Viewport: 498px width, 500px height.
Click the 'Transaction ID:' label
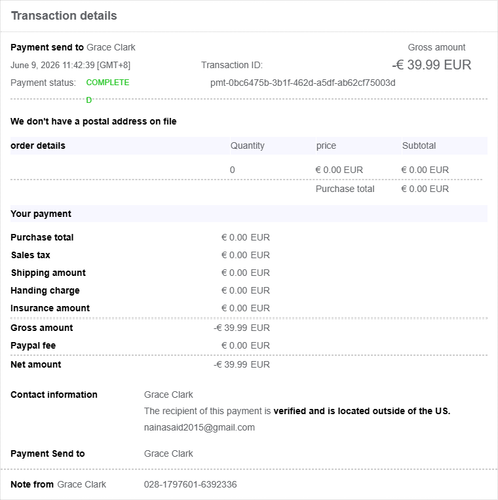coord(232,65)
